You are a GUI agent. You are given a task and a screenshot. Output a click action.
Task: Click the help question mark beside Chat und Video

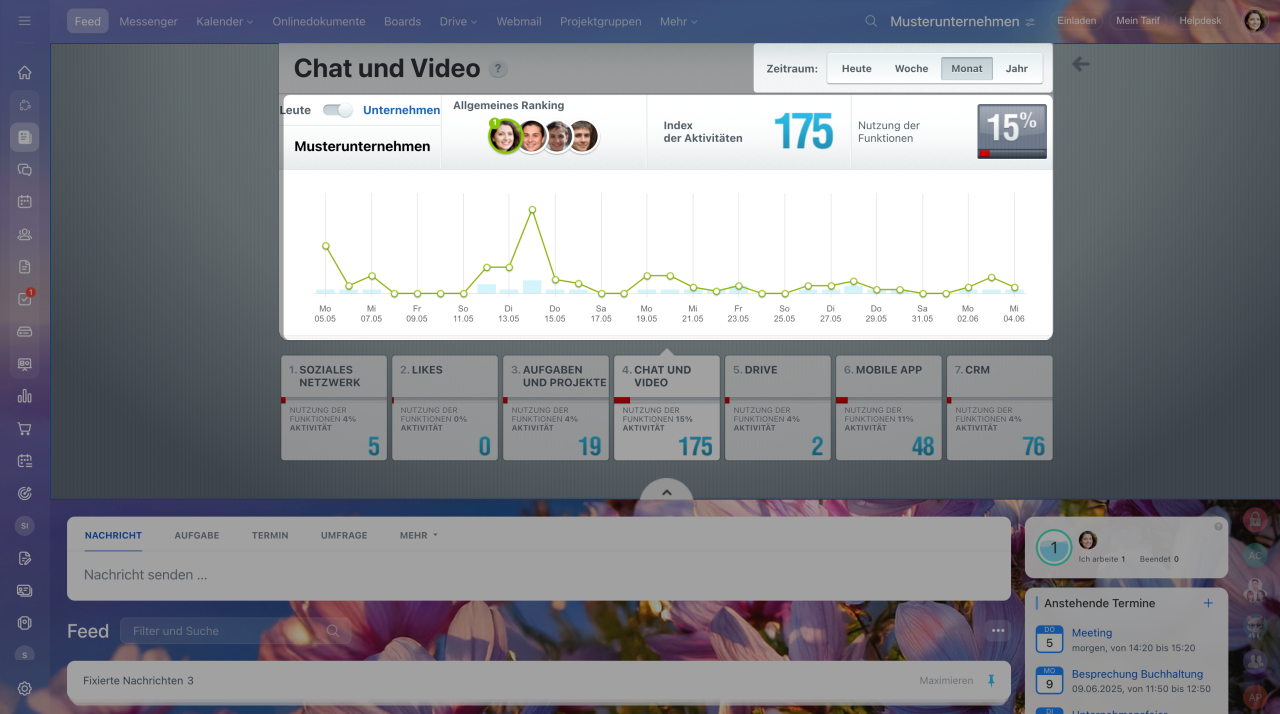point(498,69)
